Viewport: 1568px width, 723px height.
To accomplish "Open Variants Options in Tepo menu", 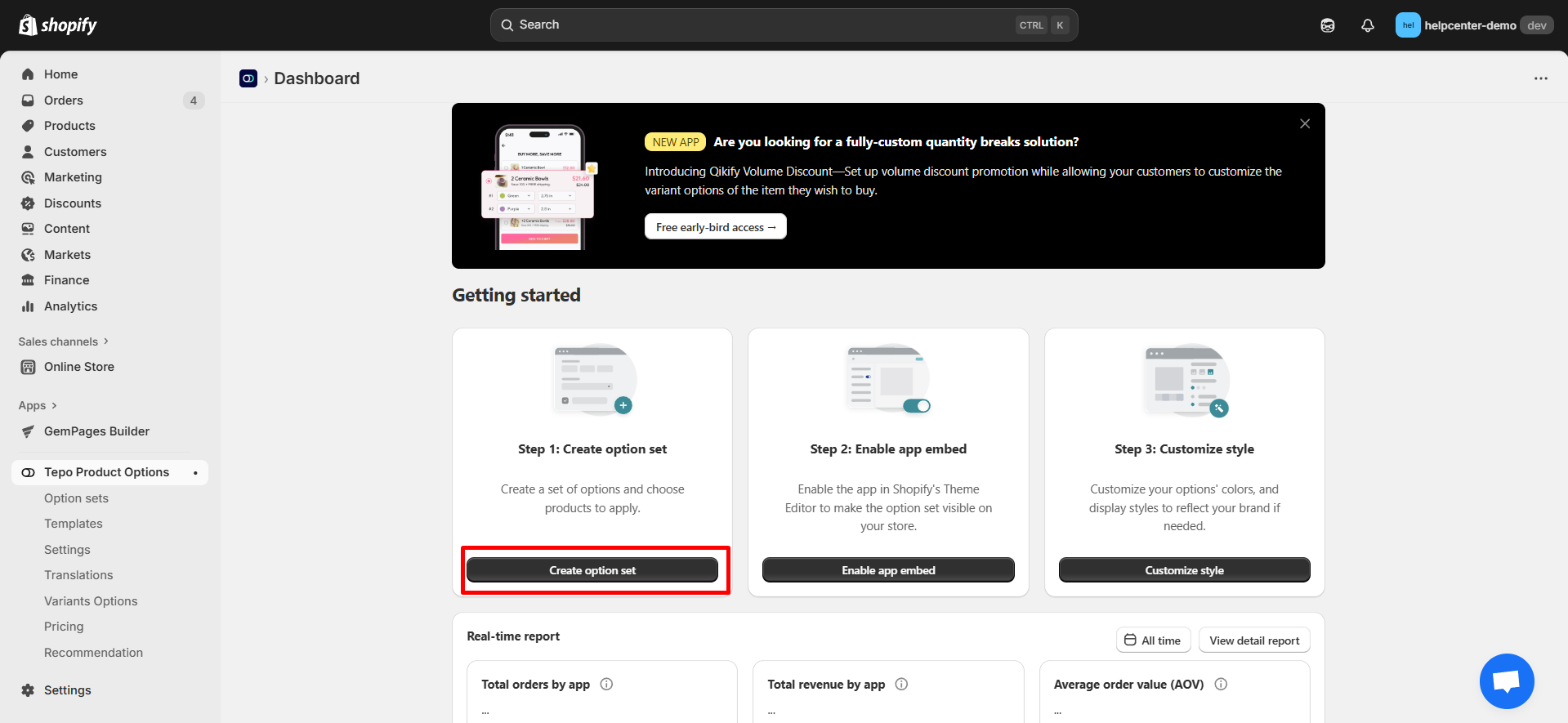I will 91,601.
